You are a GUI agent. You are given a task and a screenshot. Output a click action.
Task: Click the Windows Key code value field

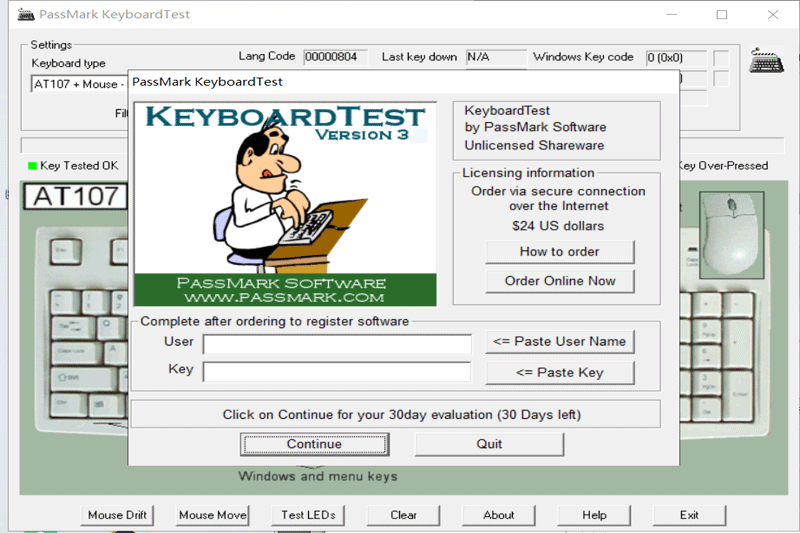(677, 58)
